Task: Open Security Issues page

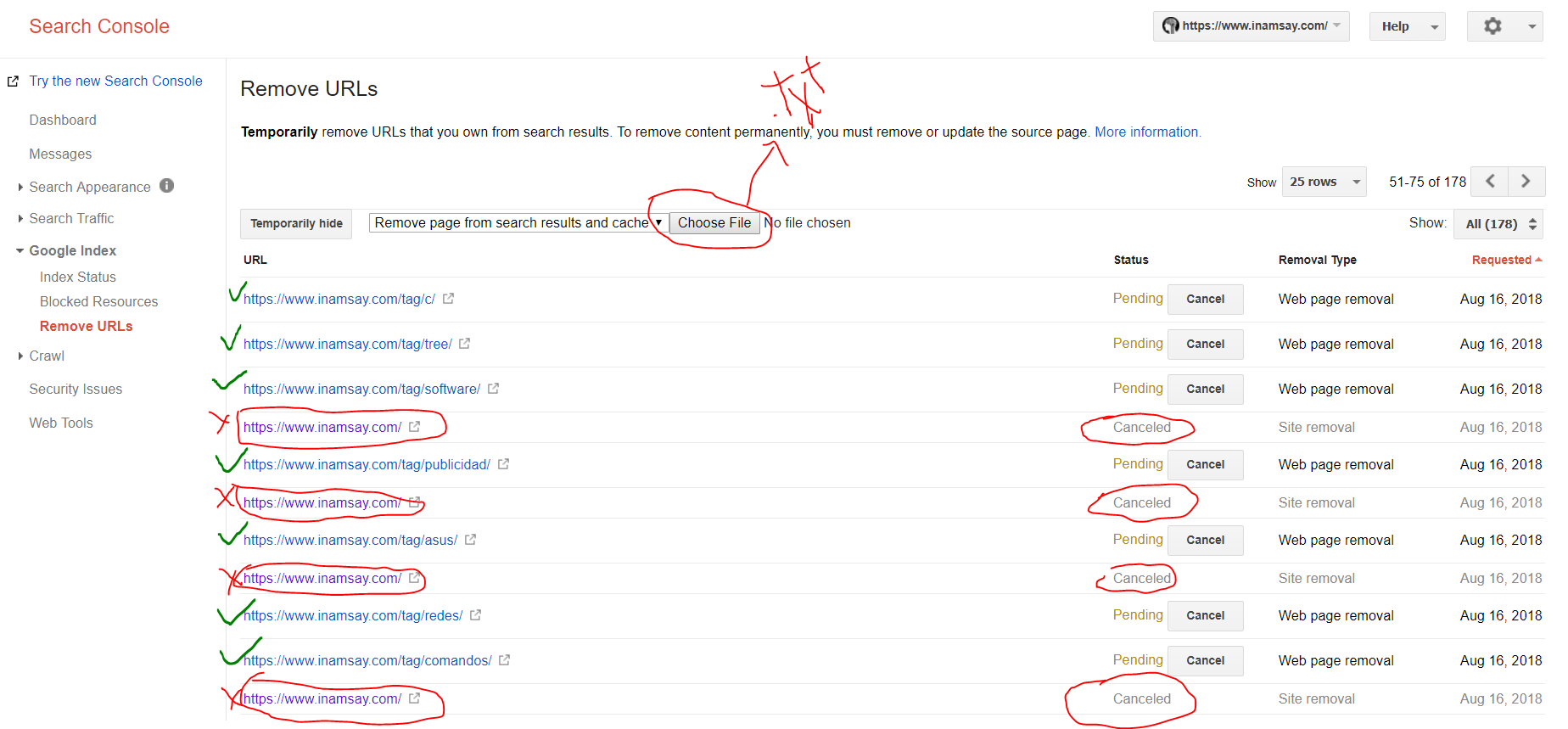Action: click(x=76, y=390)
